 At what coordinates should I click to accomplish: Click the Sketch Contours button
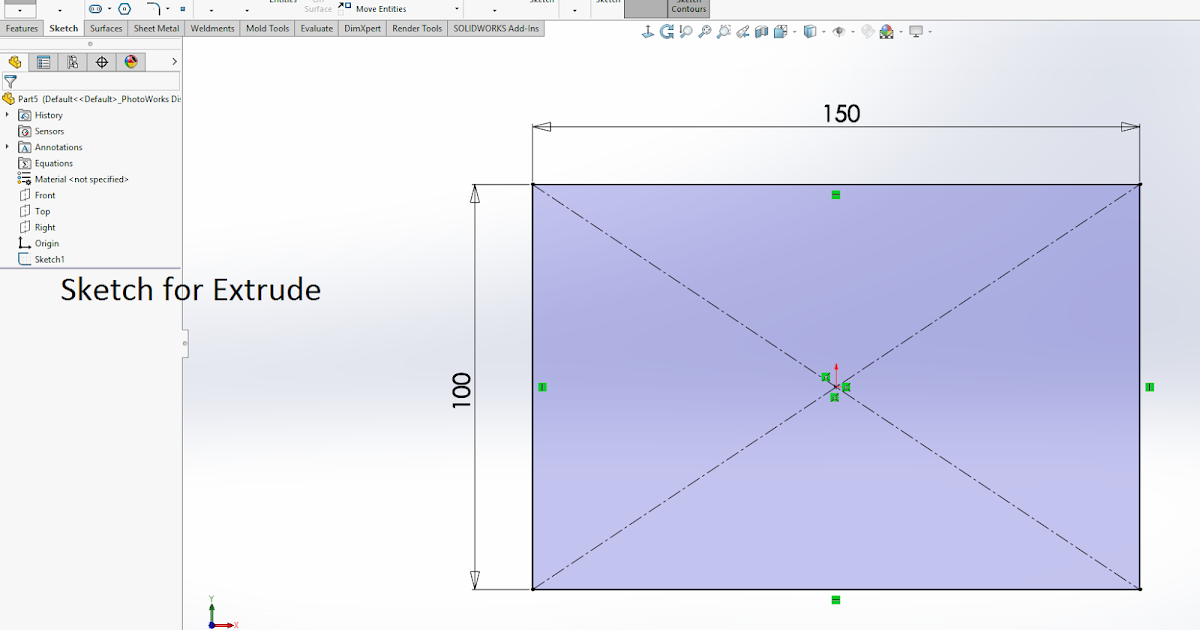[688, 6]
